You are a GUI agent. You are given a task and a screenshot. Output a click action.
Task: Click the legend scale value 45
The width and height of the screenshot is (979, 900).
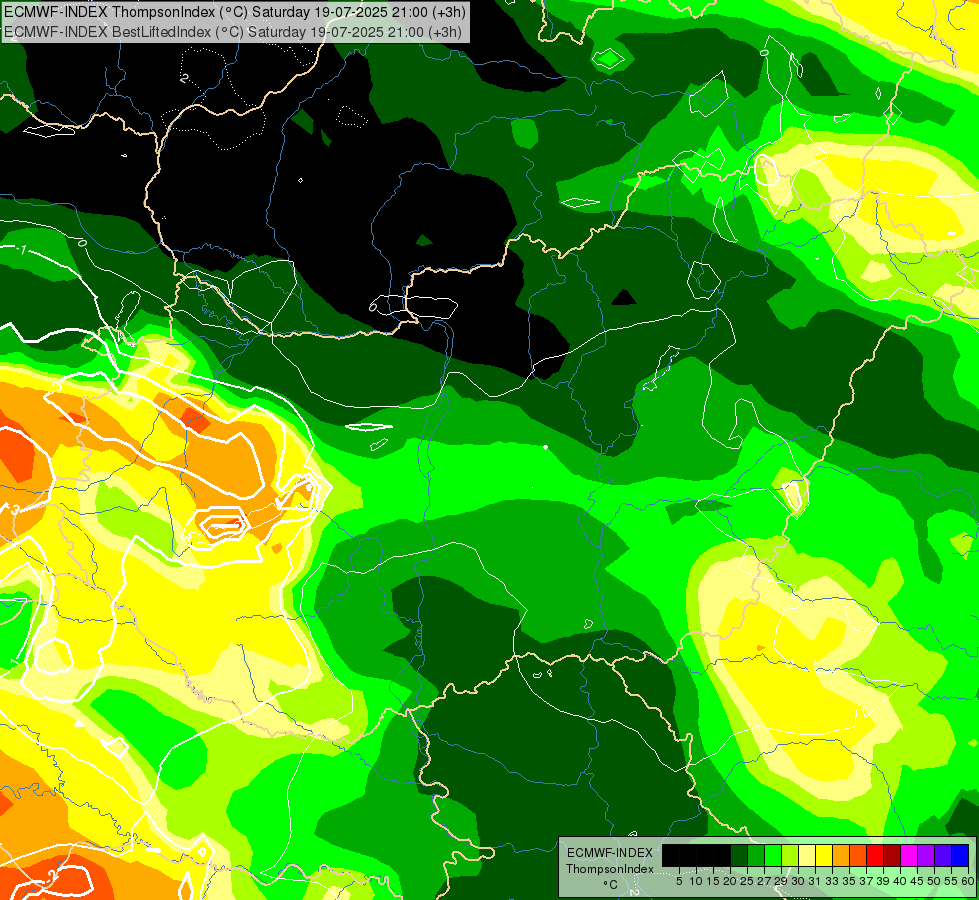(917, 881)
